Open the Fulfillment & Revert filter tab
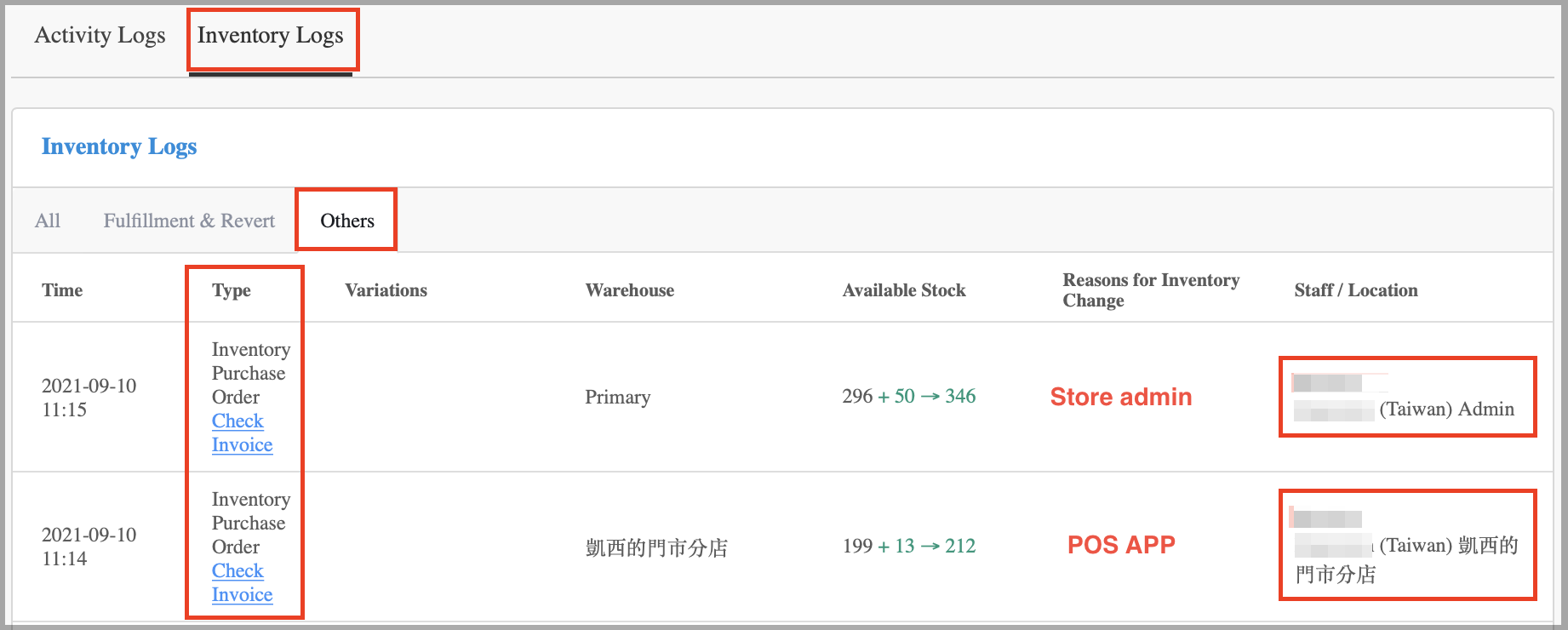This screenshot has width=1568, height=630. click(x=189, y=221)
